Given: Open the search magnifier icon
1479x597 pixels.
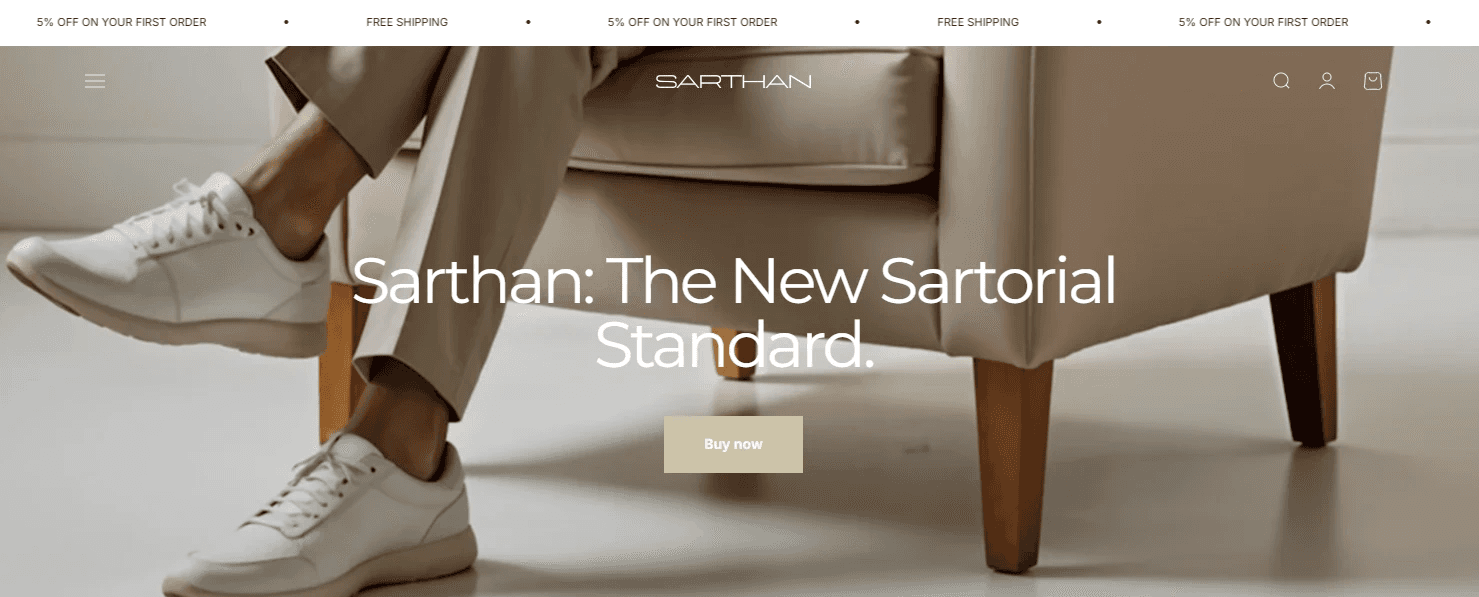Looking at the screenshot, I should (1281, 81).
